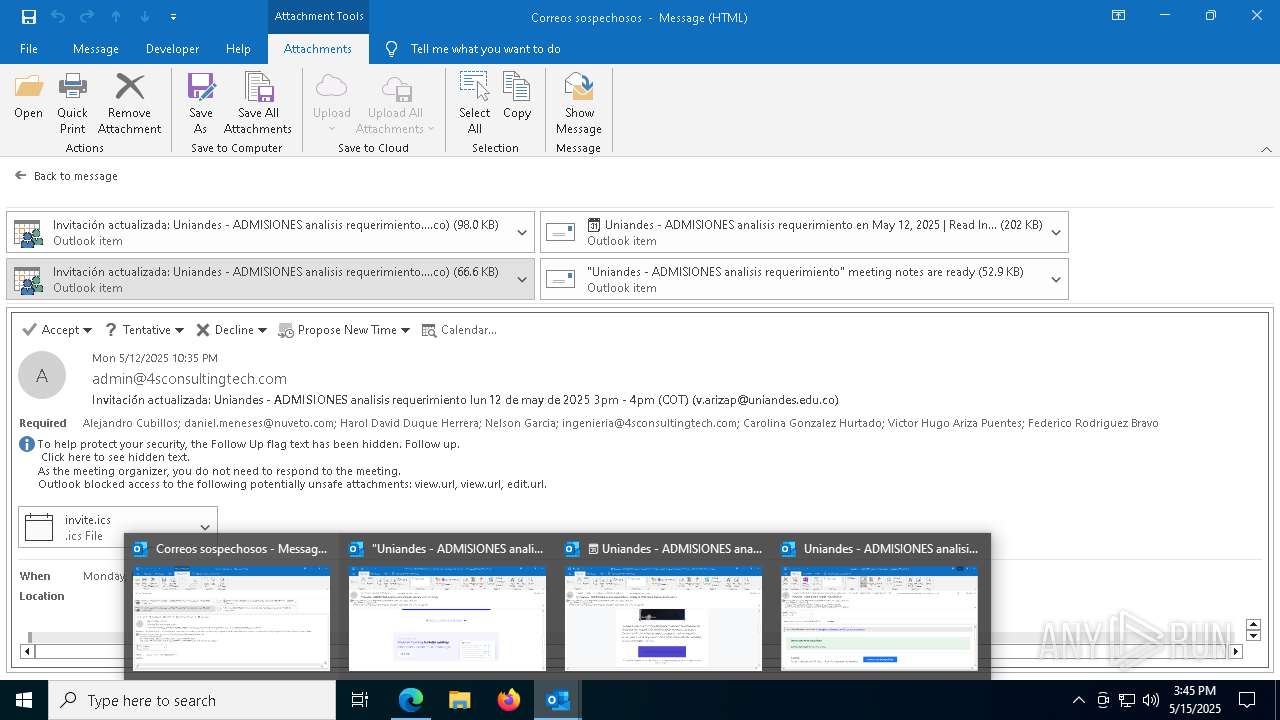Open the Help ribbon tab

coord(238,49)
